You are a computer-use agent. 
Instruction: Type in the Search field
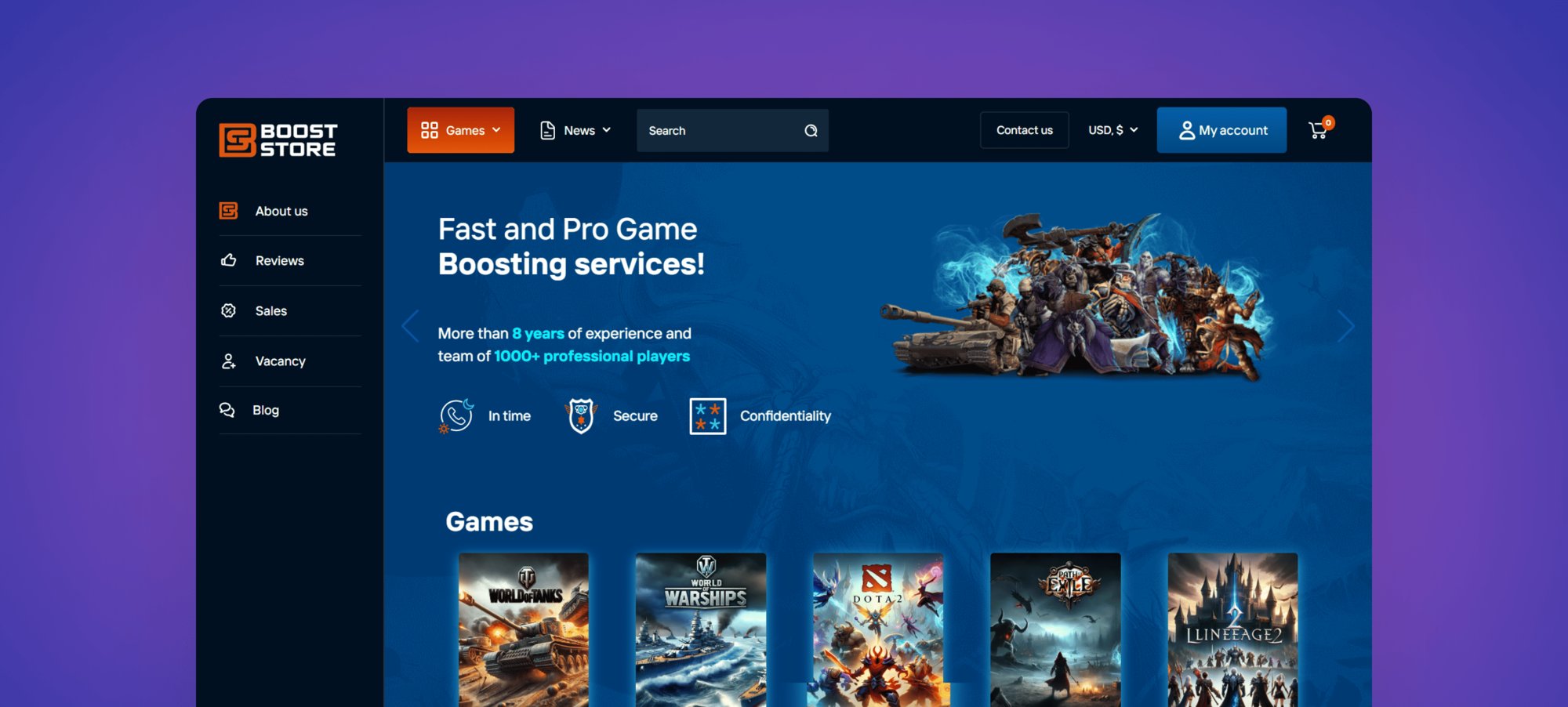tap(717, 131)
